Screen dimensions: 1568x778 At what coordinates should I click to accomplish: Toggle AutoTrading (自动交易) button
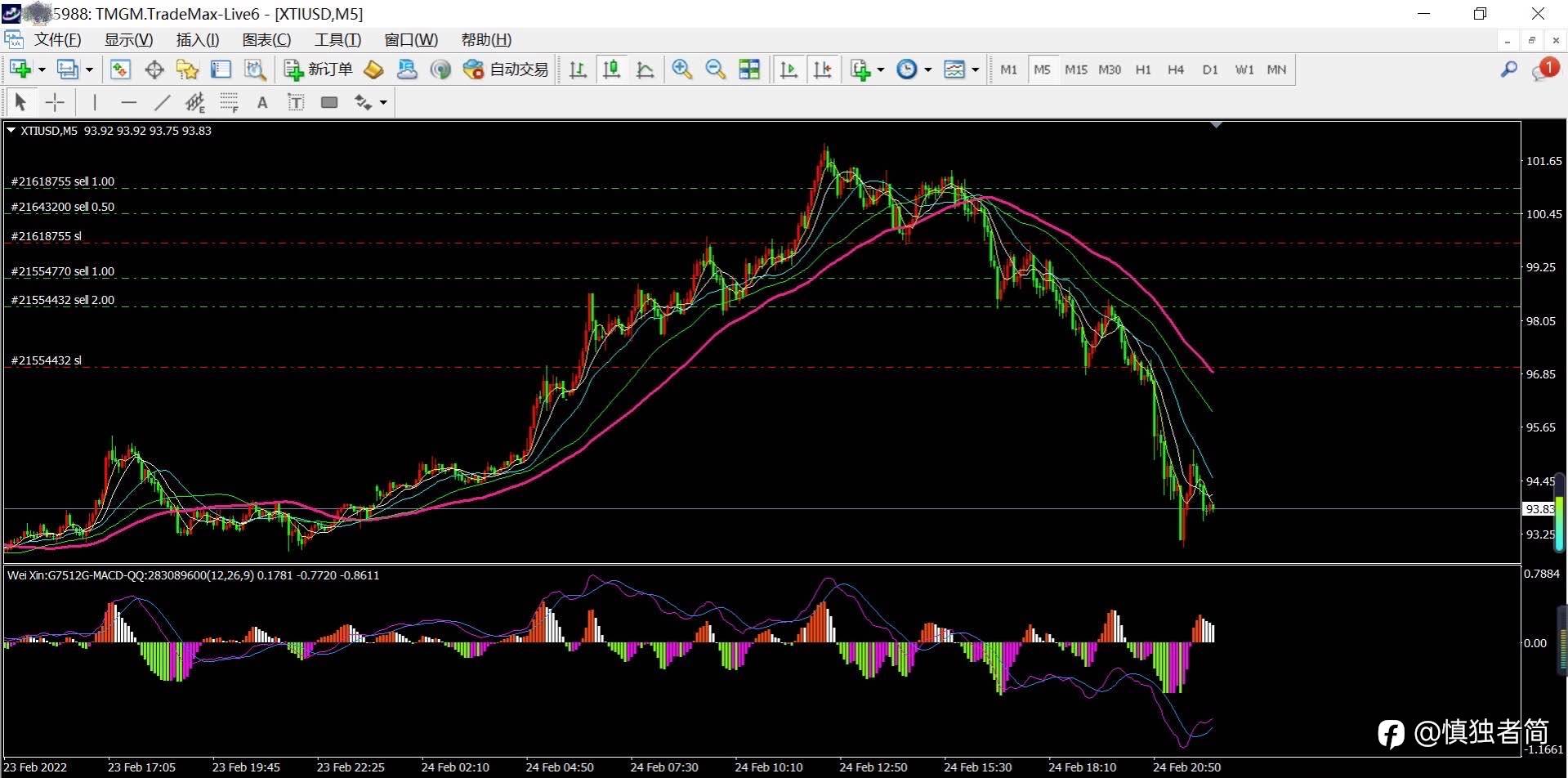(x=506, y=70)
